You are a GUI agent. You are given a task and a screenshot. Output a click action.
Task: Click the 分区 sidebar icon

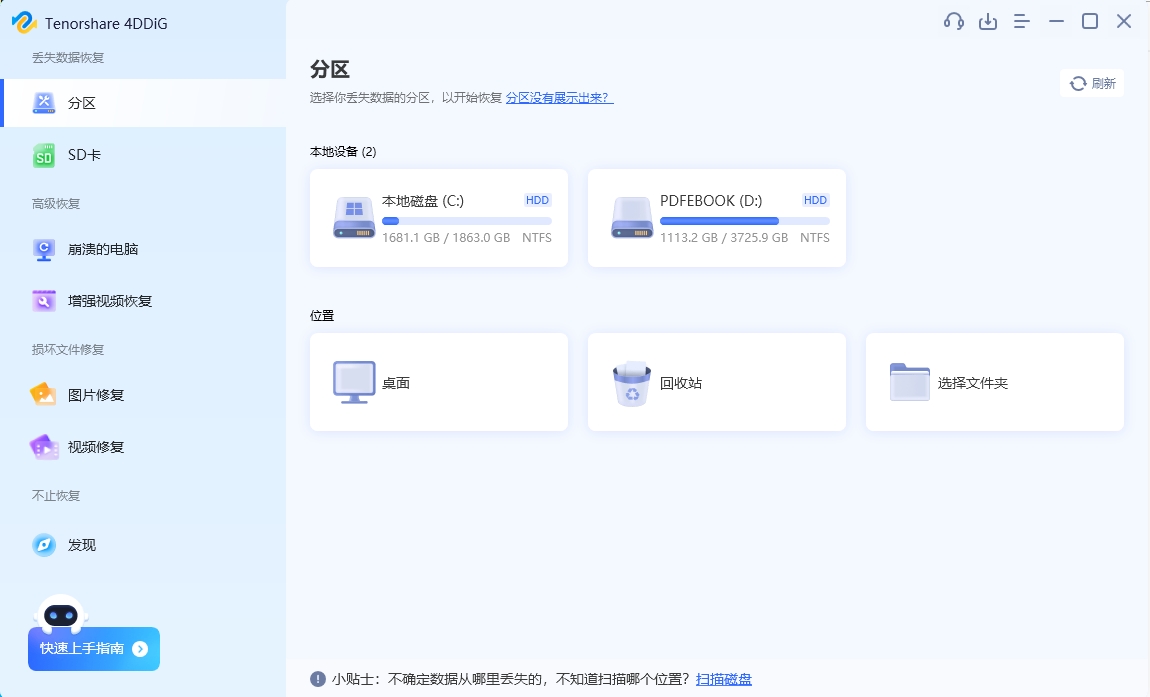coord(44,103)
